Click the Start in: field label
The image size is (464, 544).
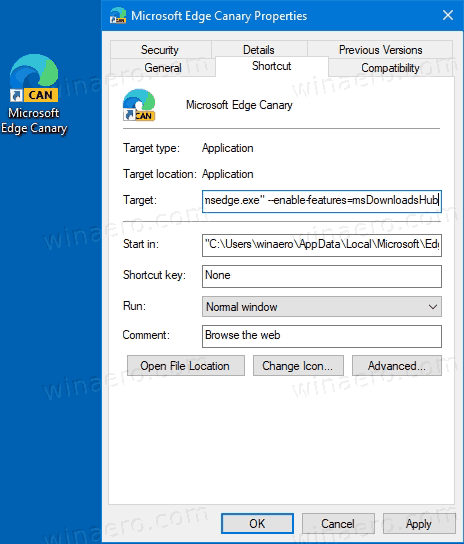(x=141, y=244)
